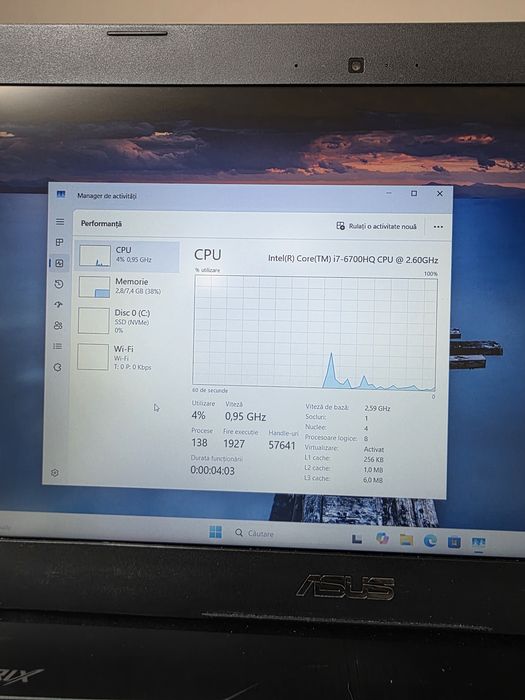Open Startup apps icon in sidebar
Screen dimensions: 525x700
58,305
